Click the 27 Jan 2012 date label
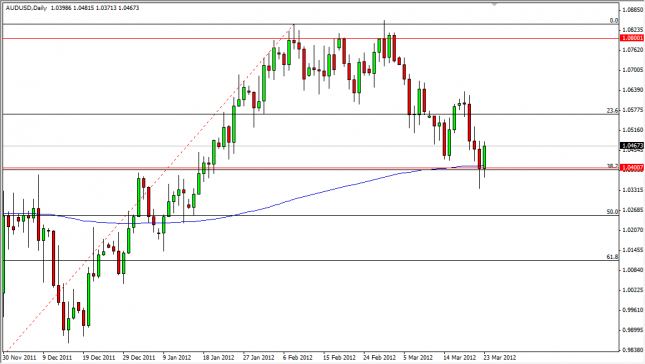The height and width of the screenshot is (364, 645). coord(259,357)
